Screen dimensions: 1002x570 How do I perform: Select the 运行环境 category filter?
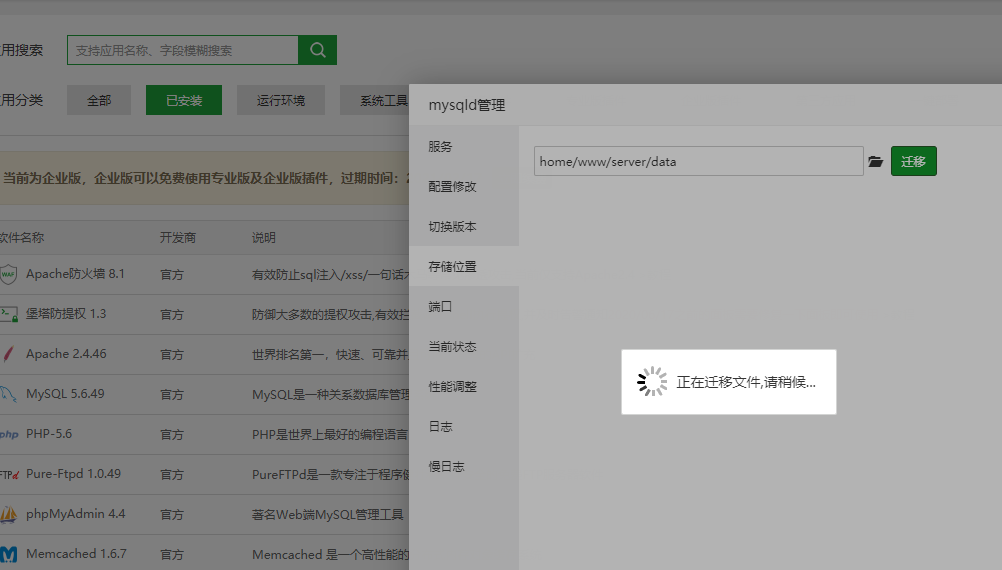pyautogui.click(x=281, y=100)
